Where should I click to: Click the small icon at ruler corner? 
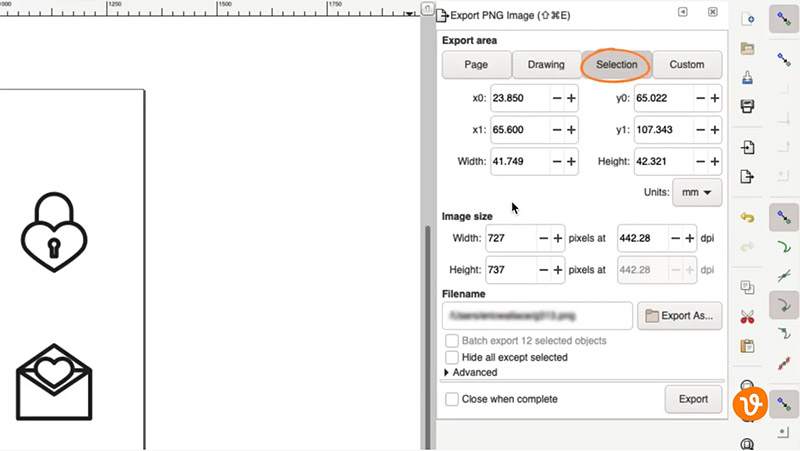pos(428,8)
